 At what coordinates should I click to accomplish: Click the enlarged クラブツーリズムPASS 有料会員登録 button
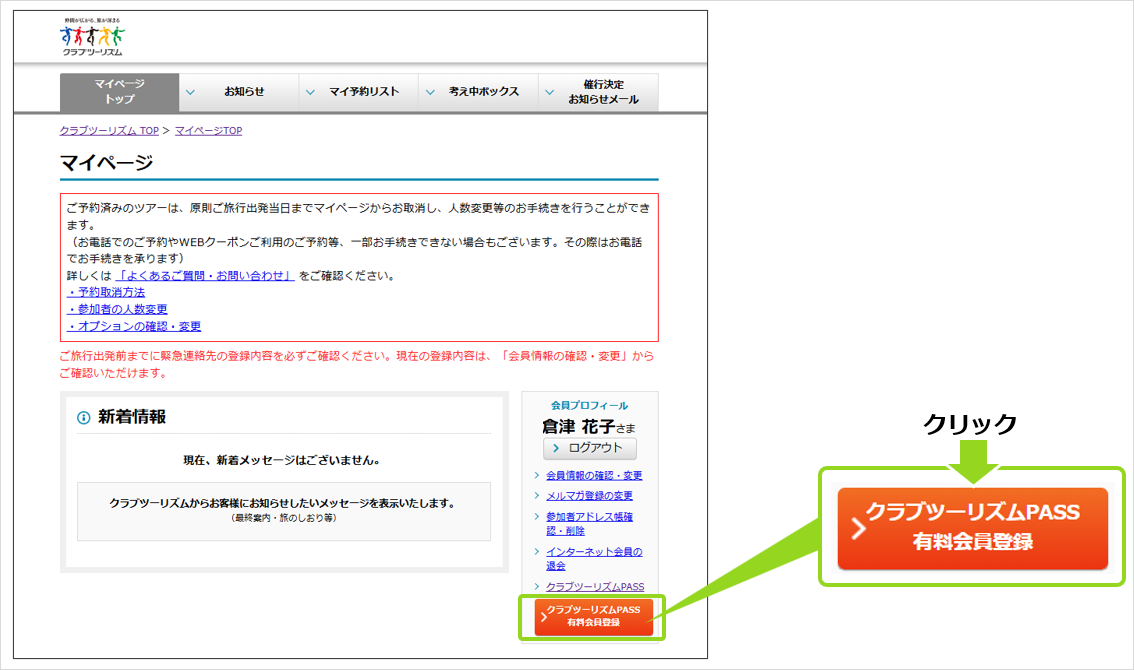[973, 528]
